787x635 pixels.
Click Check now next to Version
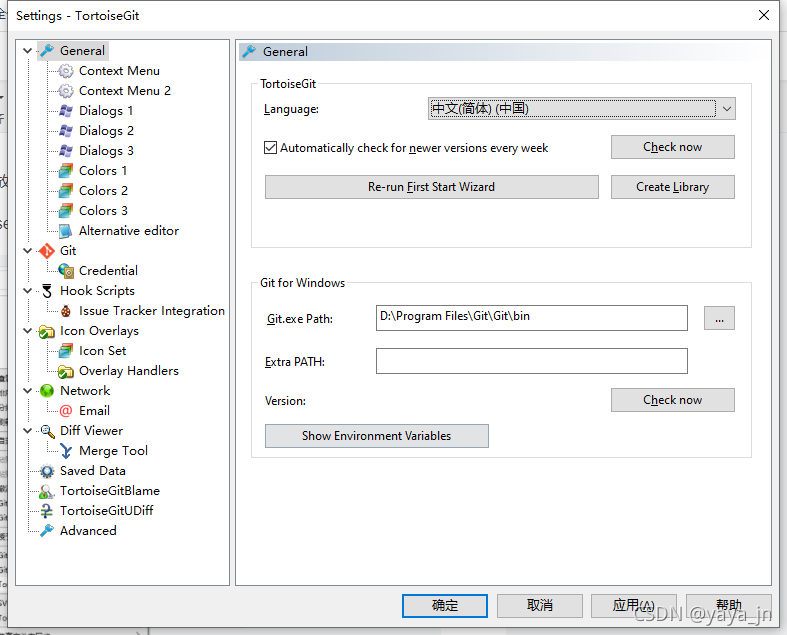tap(673, 400)
